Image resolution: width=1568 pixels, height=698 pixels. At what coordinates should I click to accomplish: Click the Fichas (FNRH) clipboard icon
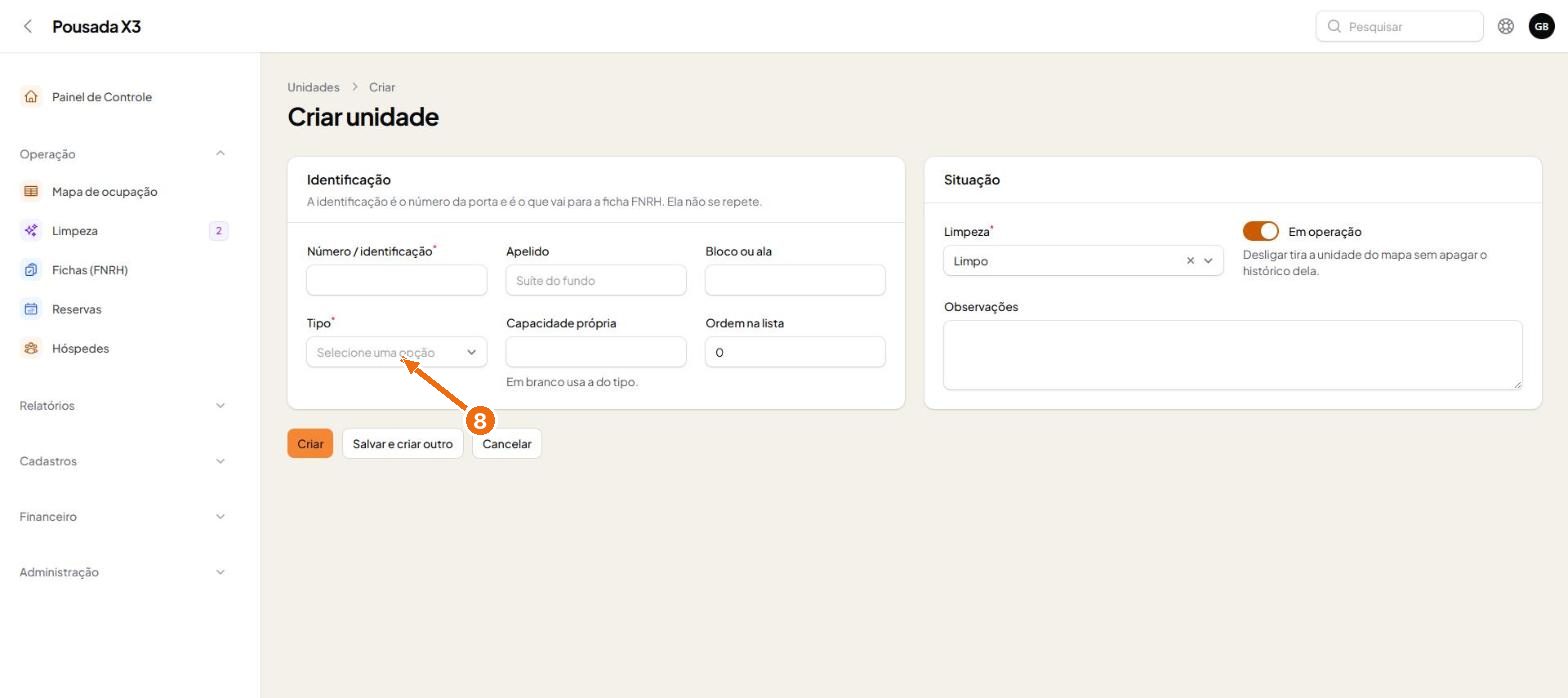coord(31,270)
